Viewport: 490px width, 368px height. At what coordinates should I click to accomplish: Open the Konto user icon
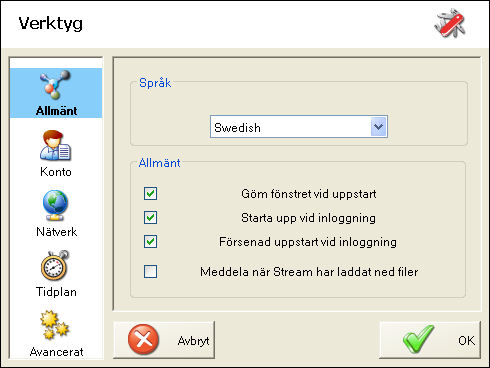point(55,145)
